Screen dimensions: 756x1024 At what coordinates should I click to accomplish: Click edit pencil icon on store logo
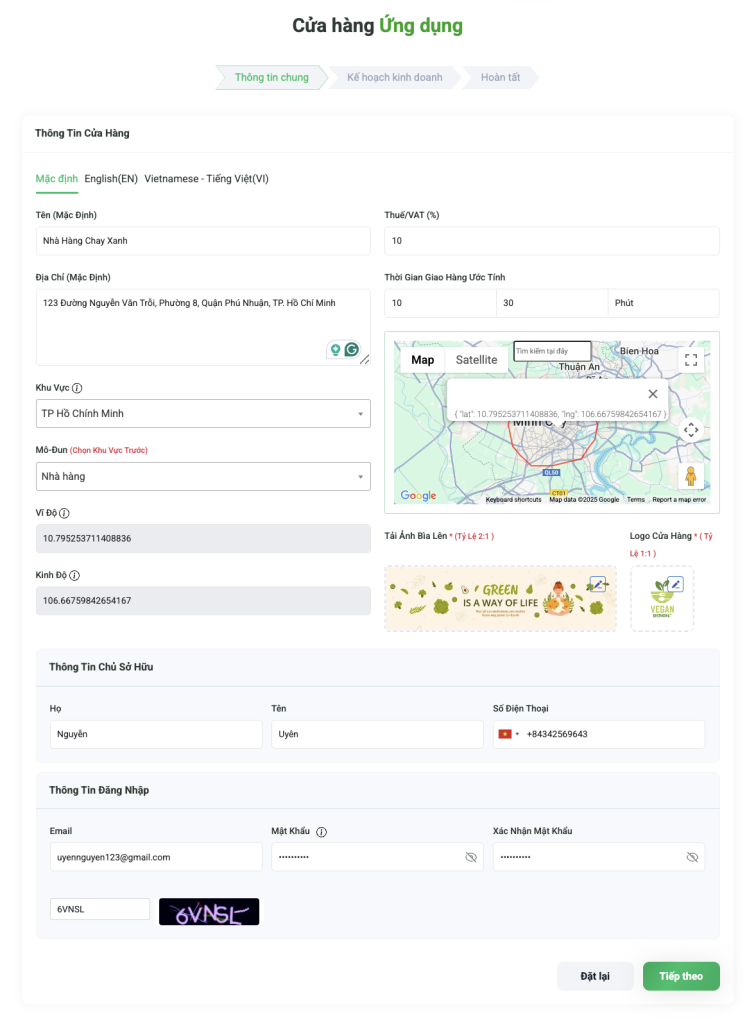point(676,584)
